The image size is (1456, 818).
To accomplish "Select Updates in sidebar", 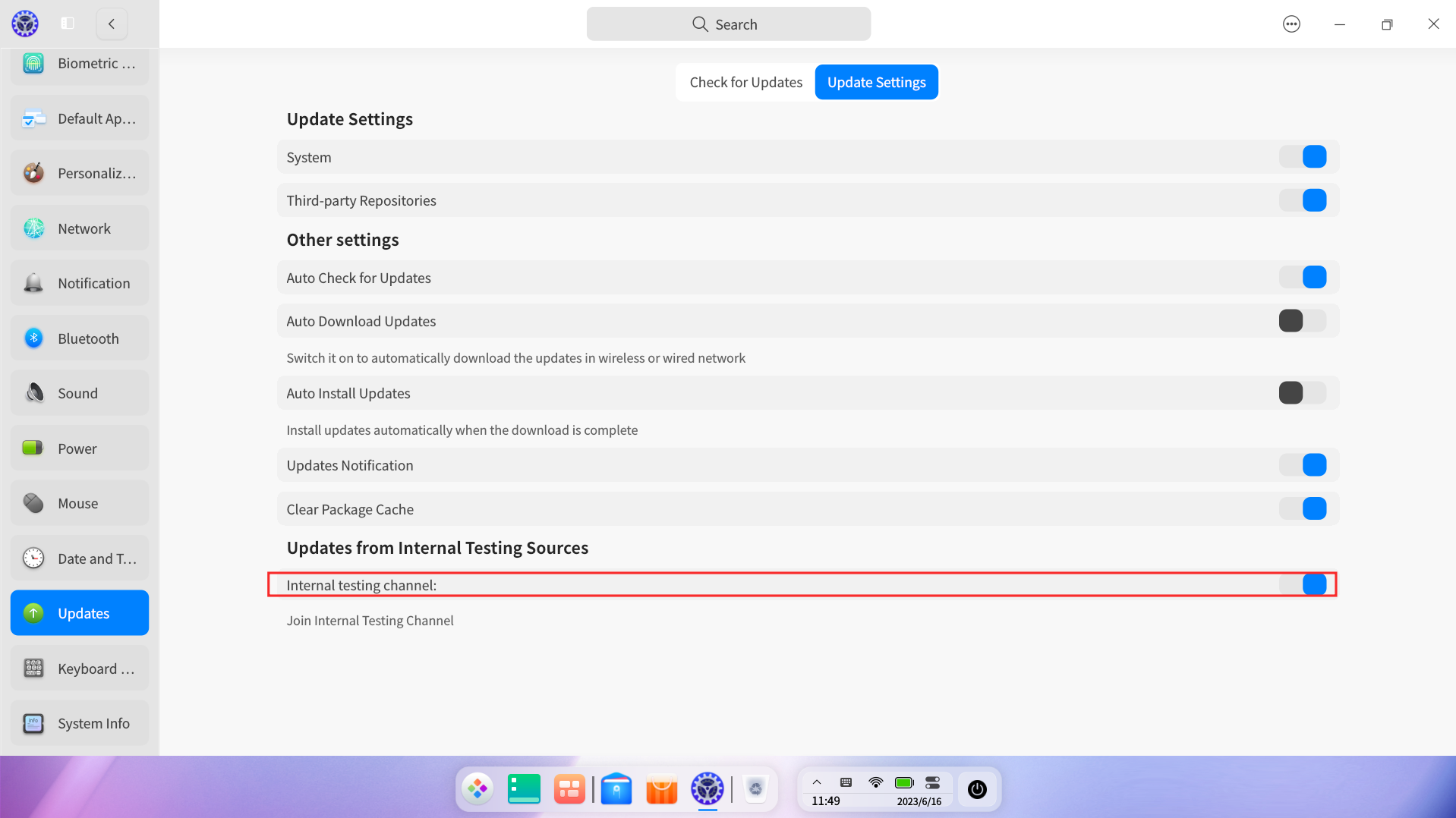I will [x=80, y=613].
